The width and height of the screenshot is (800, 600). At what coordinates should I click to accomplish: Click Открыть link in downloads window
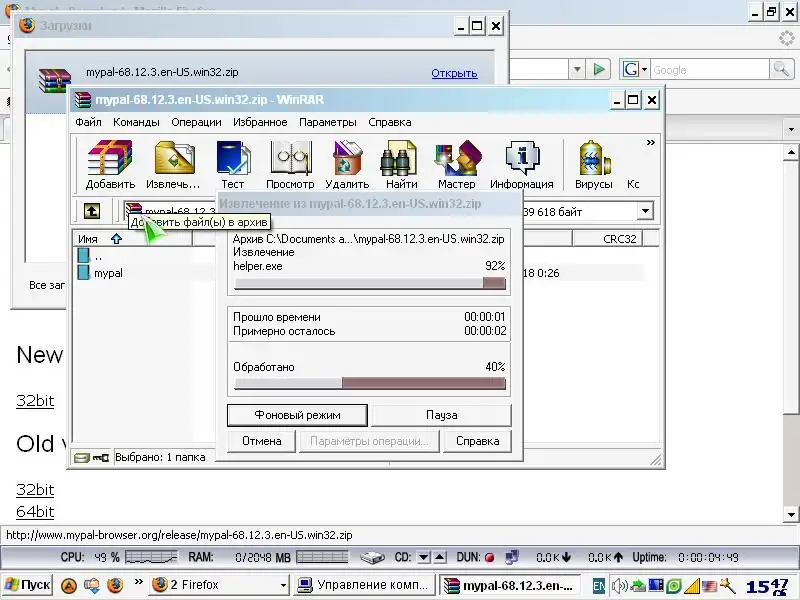tap(454, 73)
